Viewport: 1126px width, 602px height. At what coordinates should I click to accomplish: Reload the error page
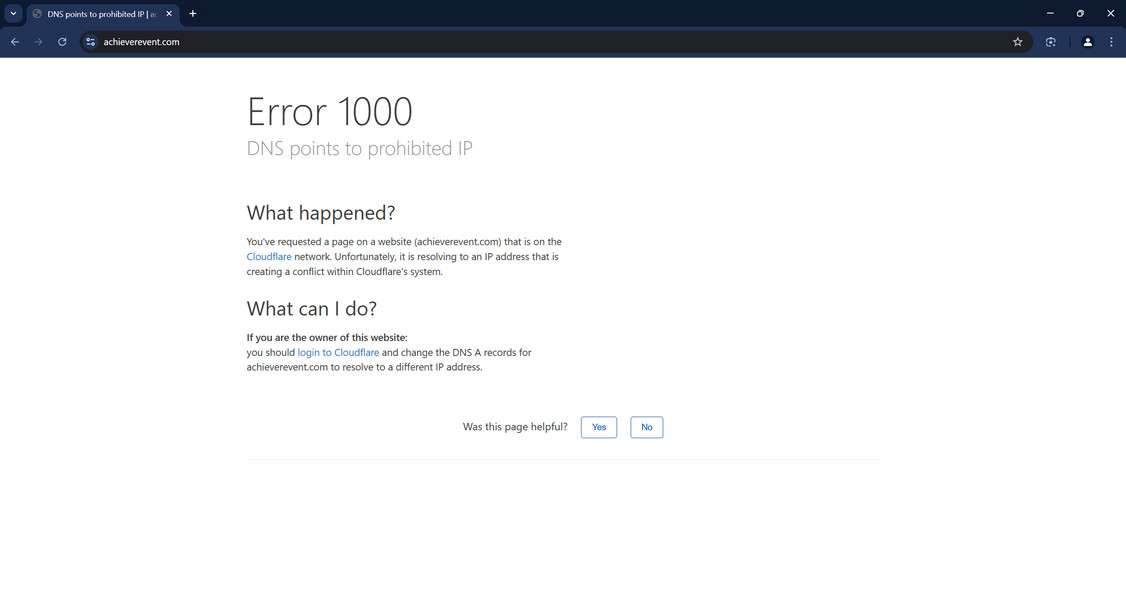tap(61, 41)
